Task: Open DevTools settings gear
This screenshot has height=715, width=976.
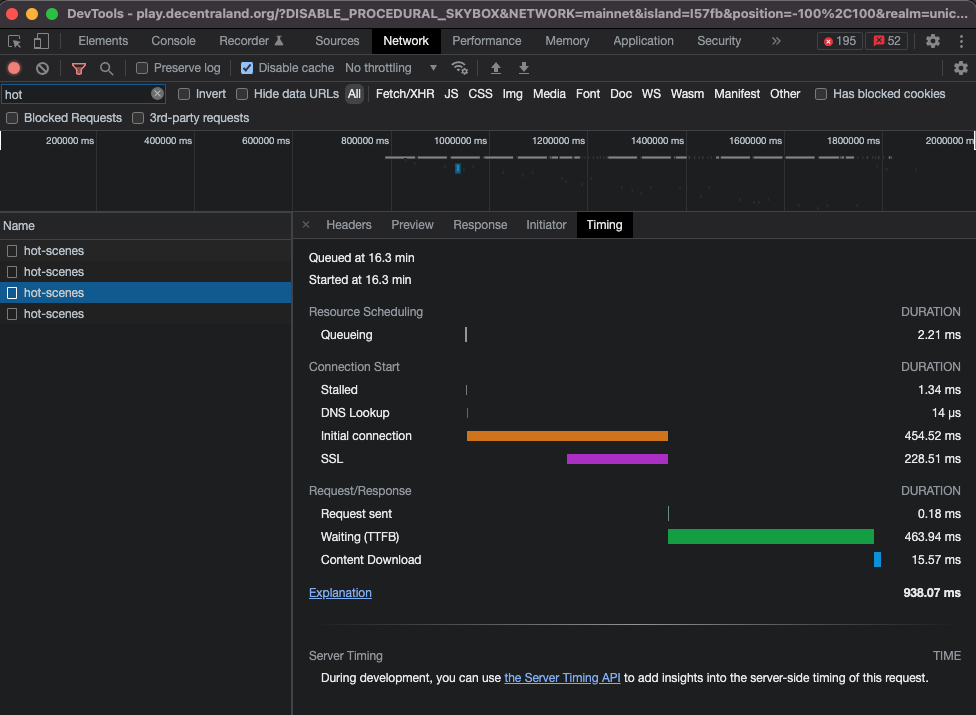Action: coord(933,41)
